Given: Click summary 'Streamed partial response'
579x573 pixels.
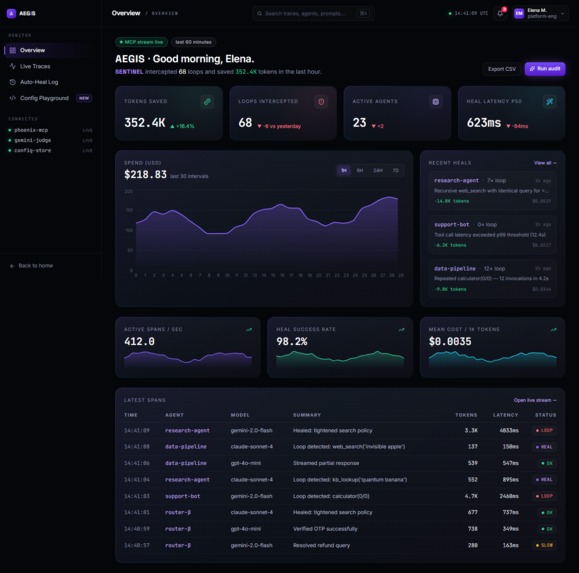Looking at the screenshot, I should pos(326,463).
